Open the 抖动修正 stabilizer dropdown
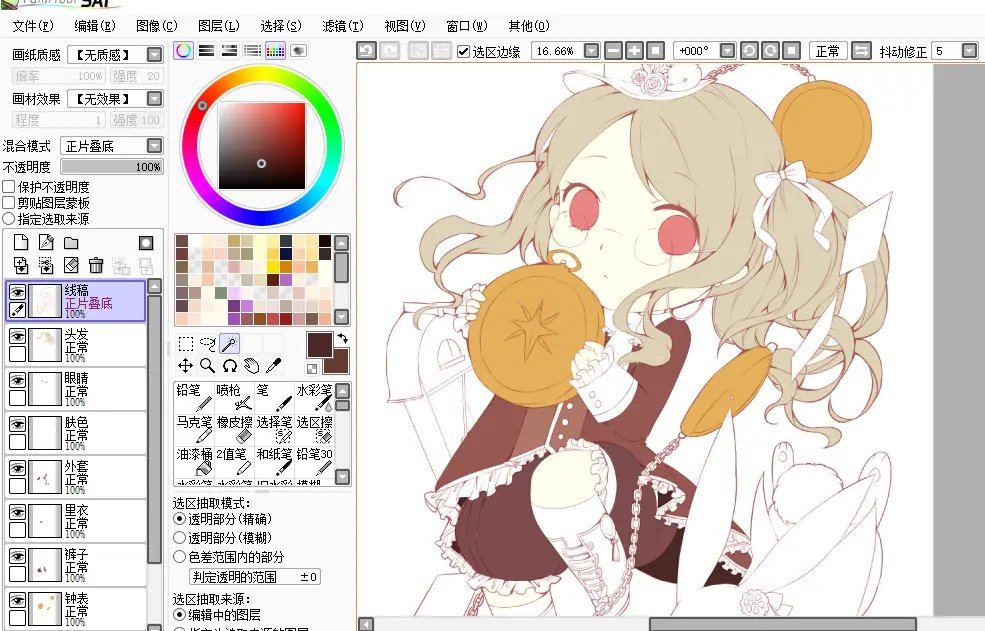 (969, 51)
